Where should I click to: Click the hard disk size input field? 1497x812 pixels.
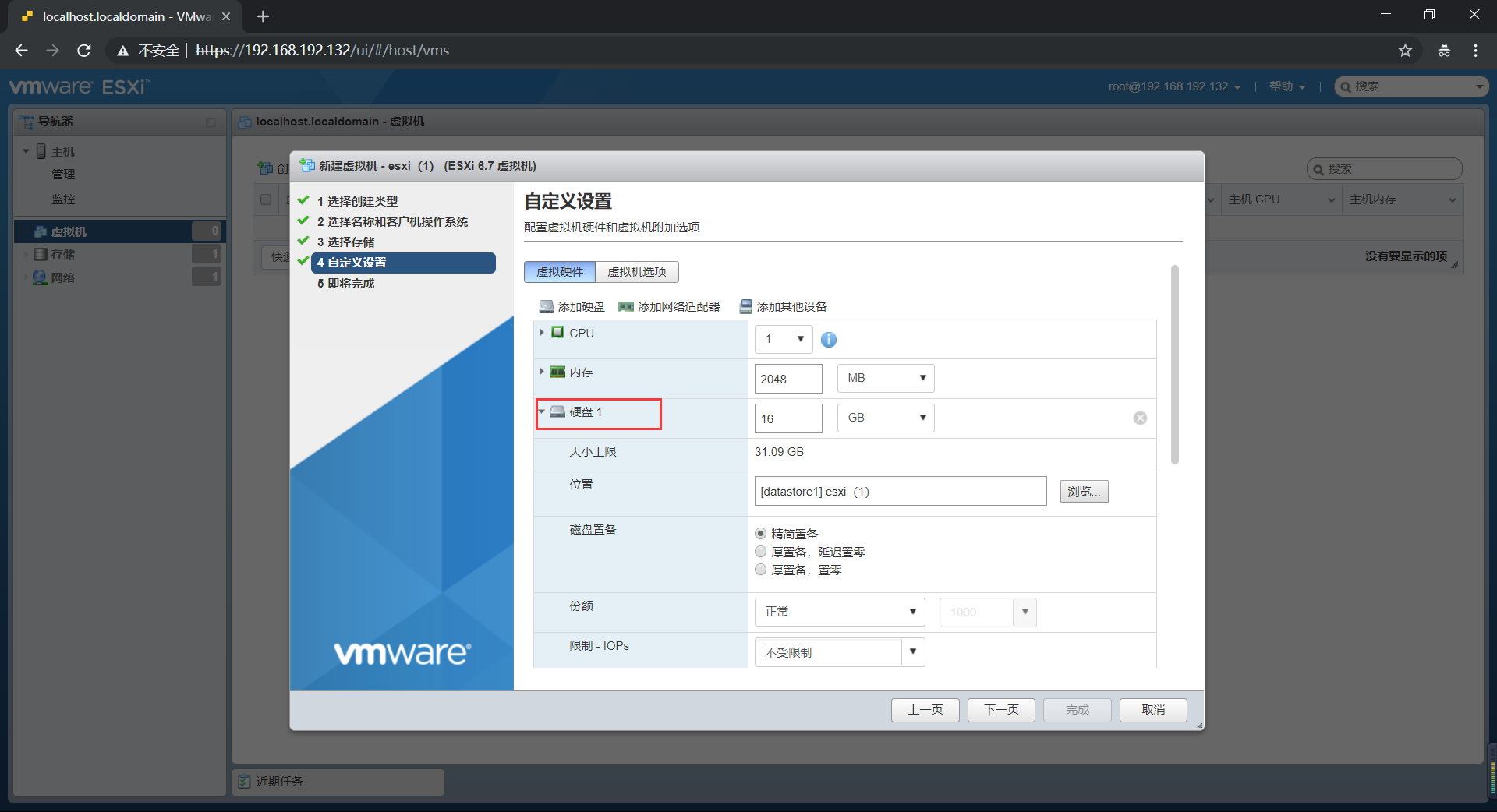(x=788, y=418)
